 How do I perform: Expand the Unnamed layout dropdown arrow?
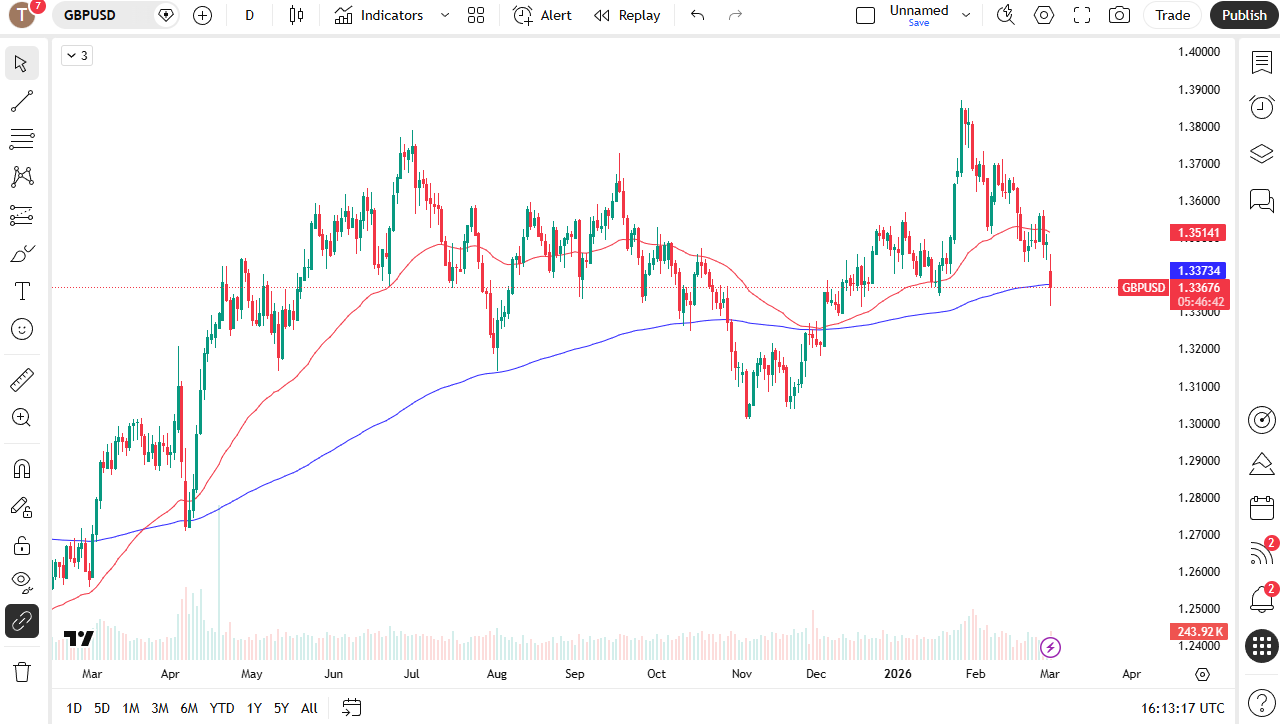[x=966, y=15]
